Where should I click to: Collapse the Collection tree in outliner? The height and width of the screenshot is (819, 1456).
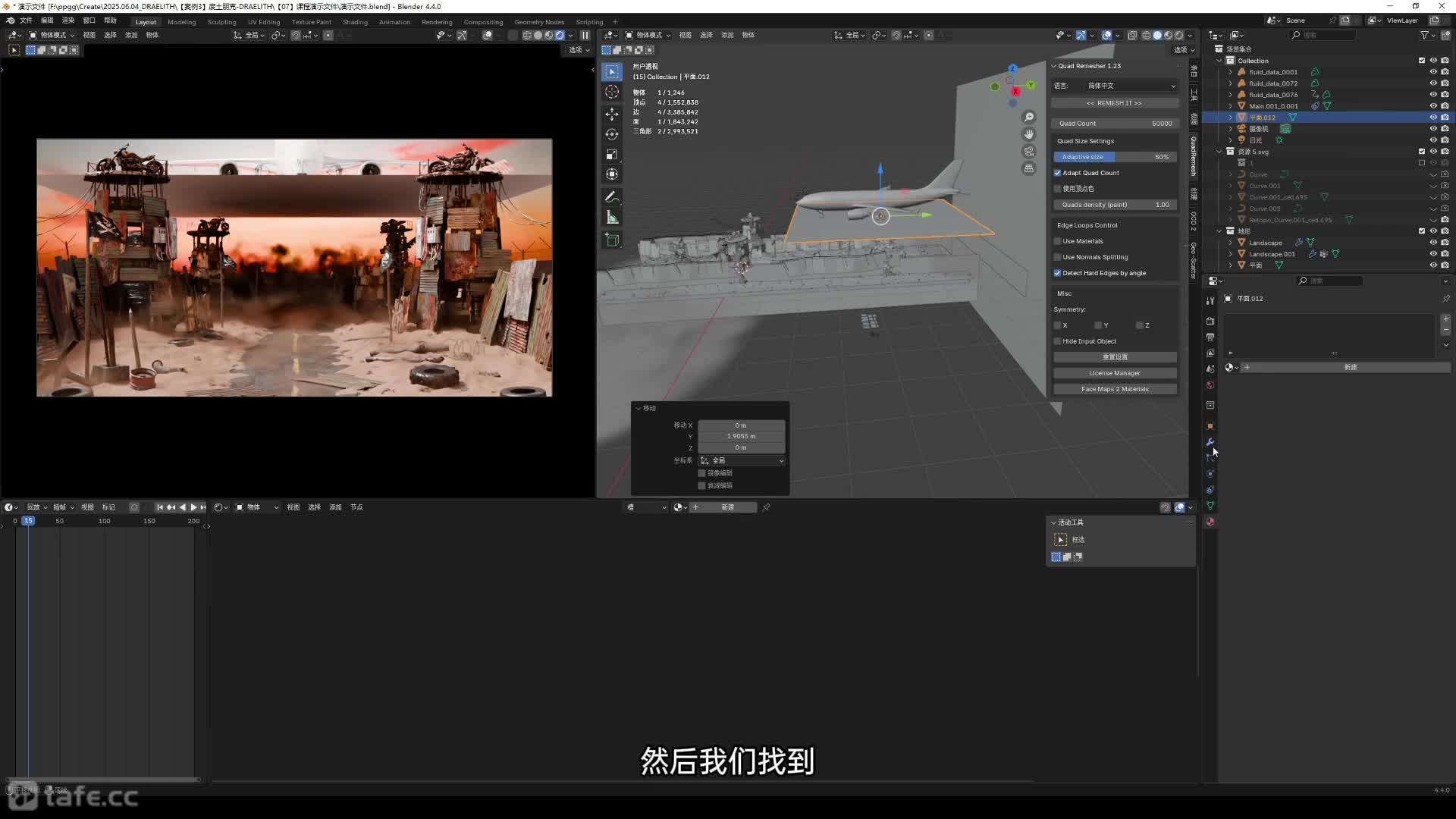1219,61
